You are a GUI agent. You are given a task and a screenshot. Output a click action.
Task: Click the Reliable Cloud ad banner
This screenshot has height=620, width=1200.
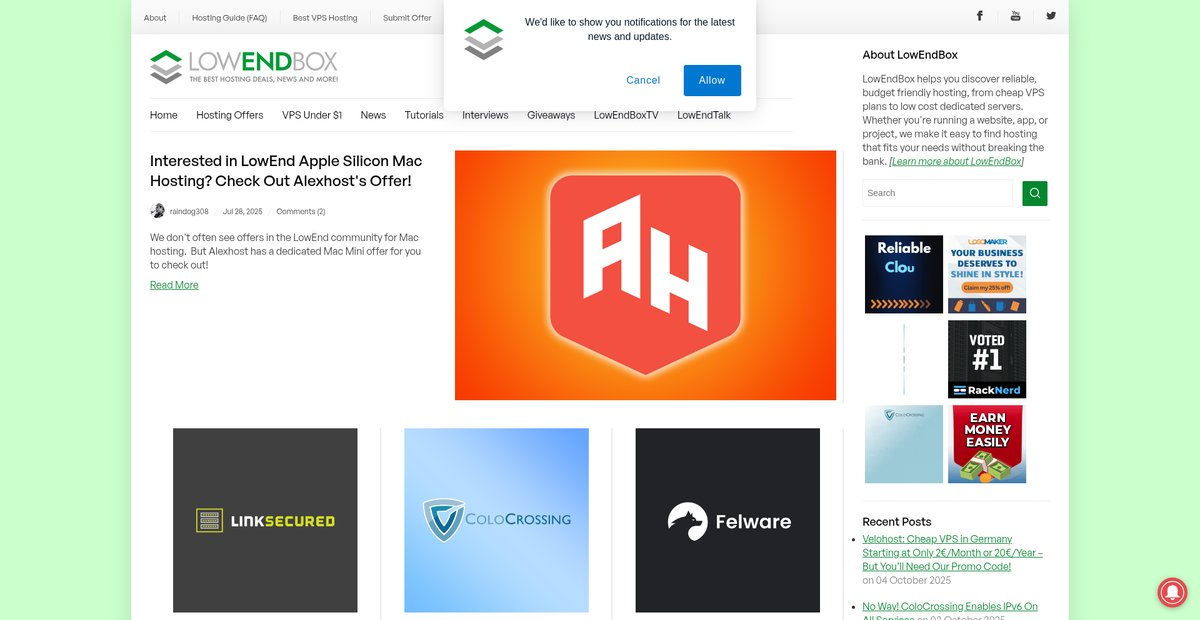coord(904,274)
